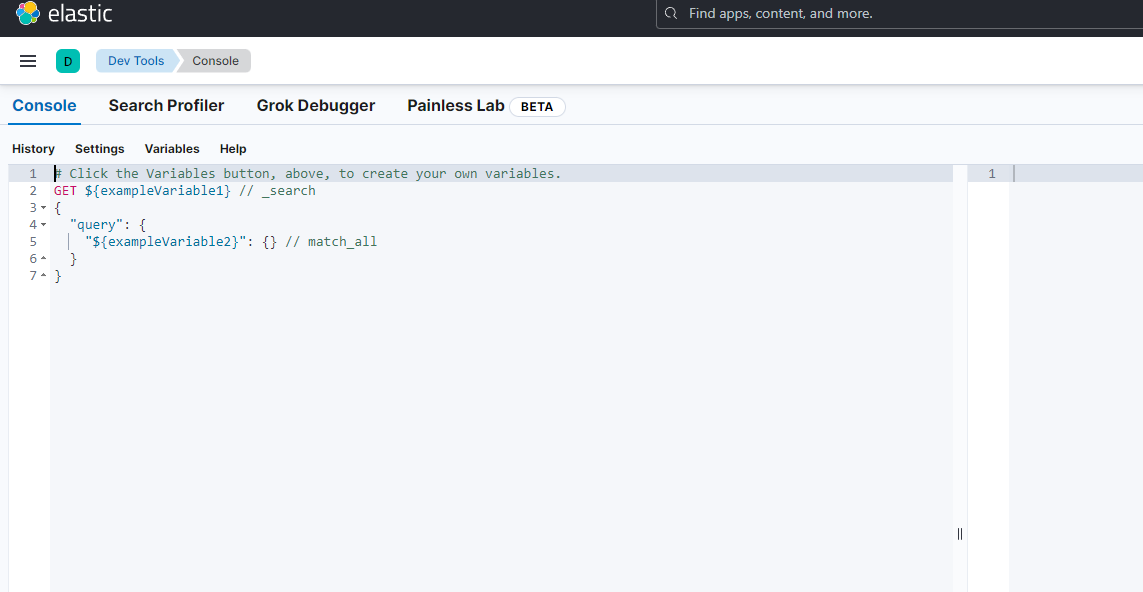Collapse the fold arrow at line 4
The image size is (1143, 592).
[44, 225]
